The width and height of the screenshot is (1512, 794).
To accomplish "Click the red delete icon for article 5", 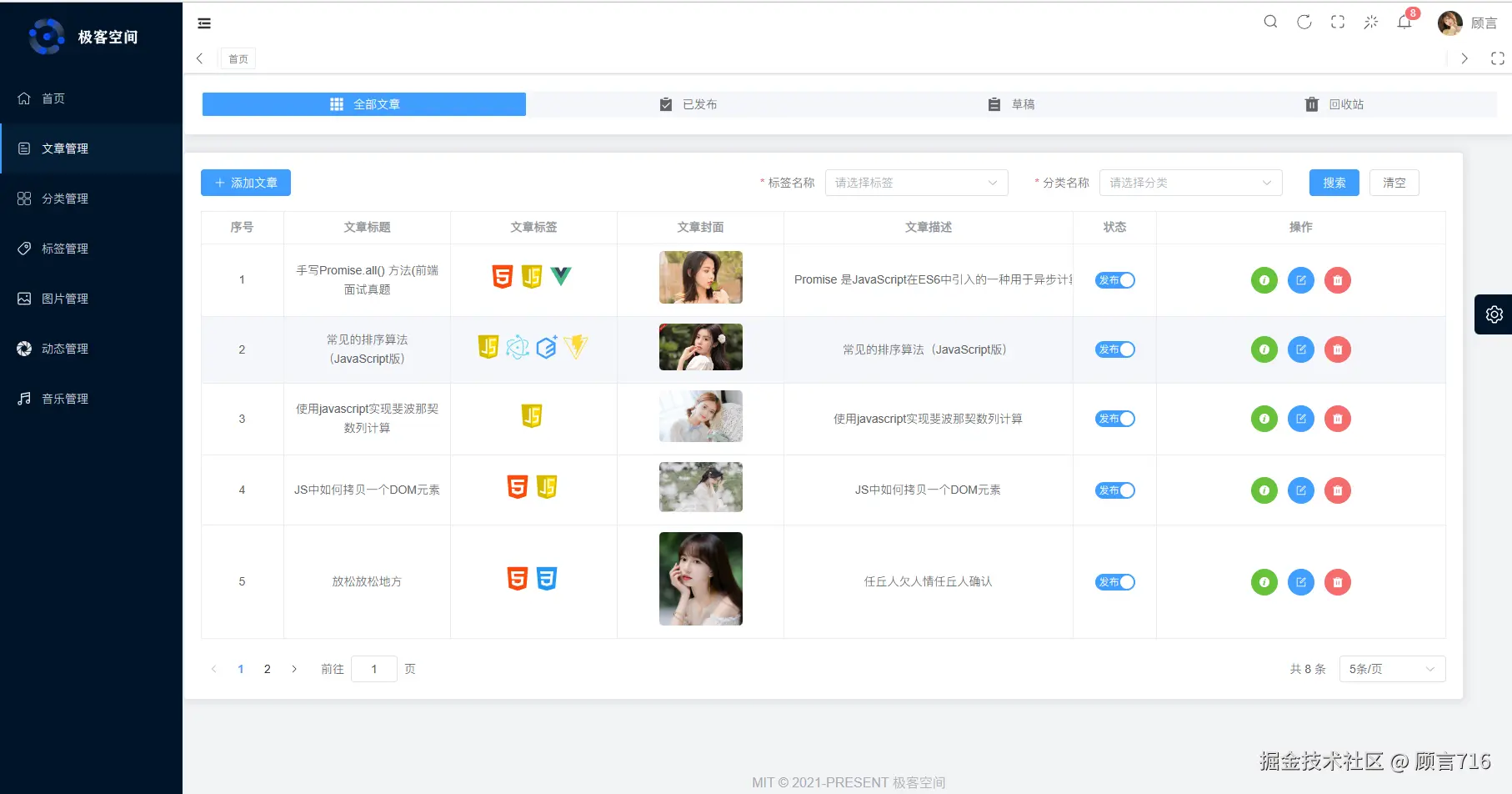I will point(1338,581).
